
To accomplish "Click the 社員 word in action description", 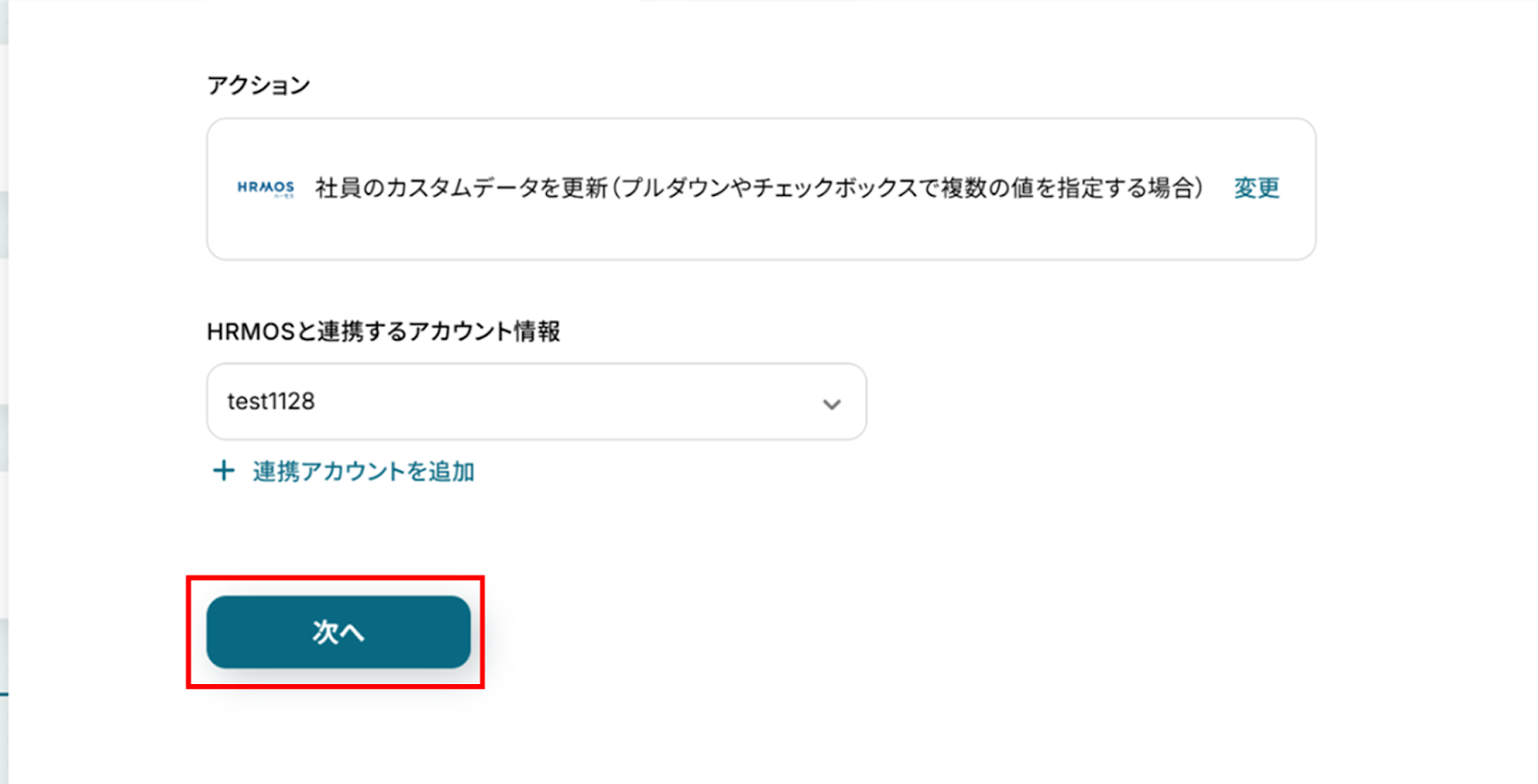I will tap(327, 188).
